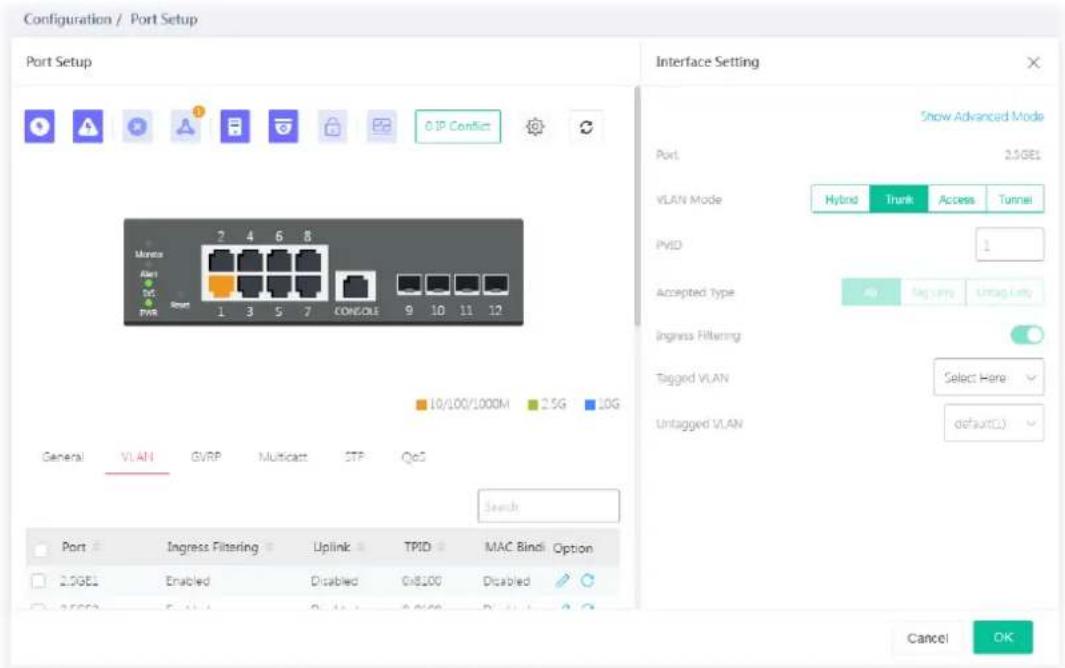Expand the Untagged VLAN dropdown
Image resolution: width=1065 pixels, height=668 pixels.
pyautogui.click(x=994, y=423)
